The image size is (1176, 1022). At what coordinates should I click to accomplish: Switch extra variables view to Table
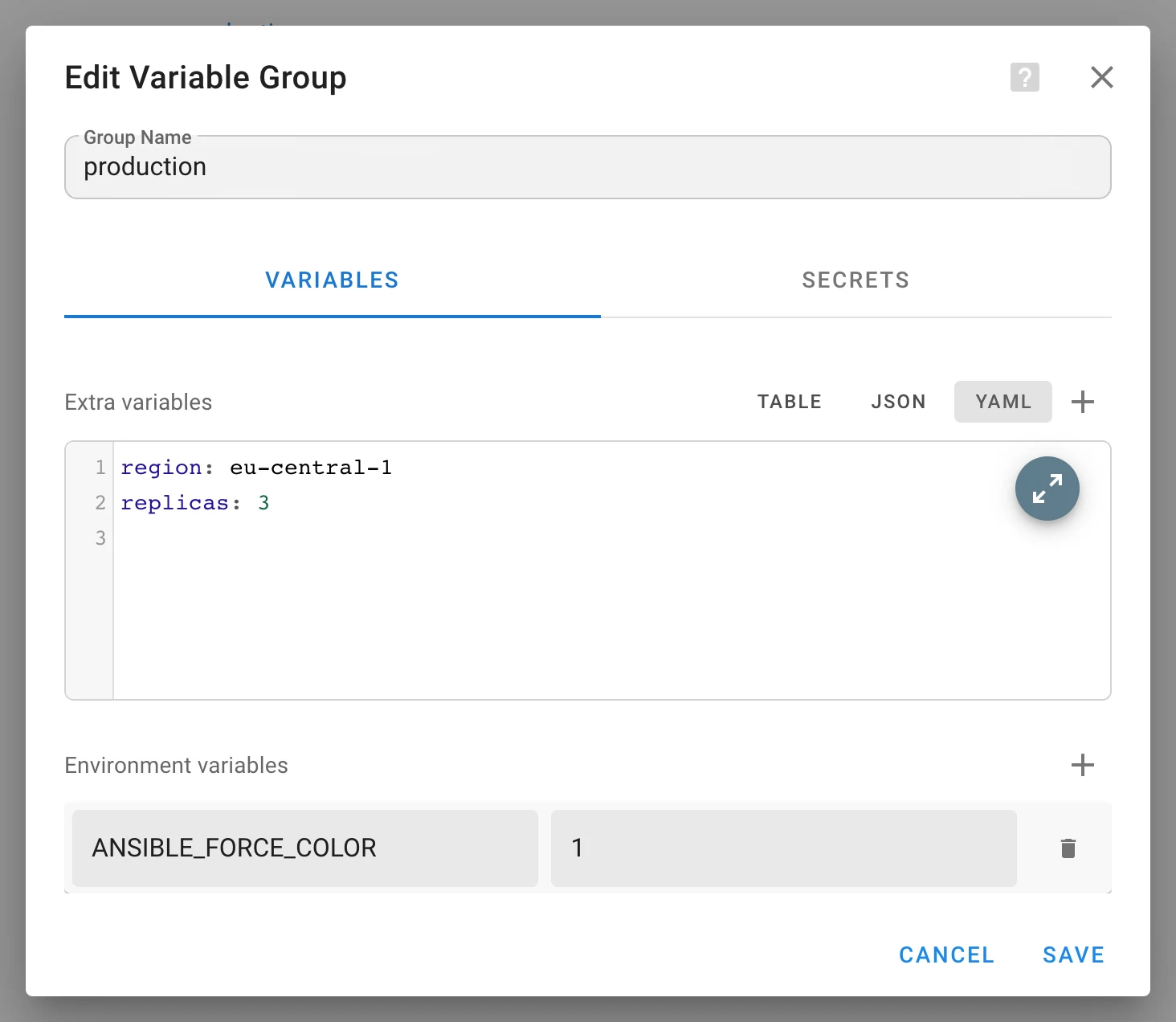tap(789, 402)
